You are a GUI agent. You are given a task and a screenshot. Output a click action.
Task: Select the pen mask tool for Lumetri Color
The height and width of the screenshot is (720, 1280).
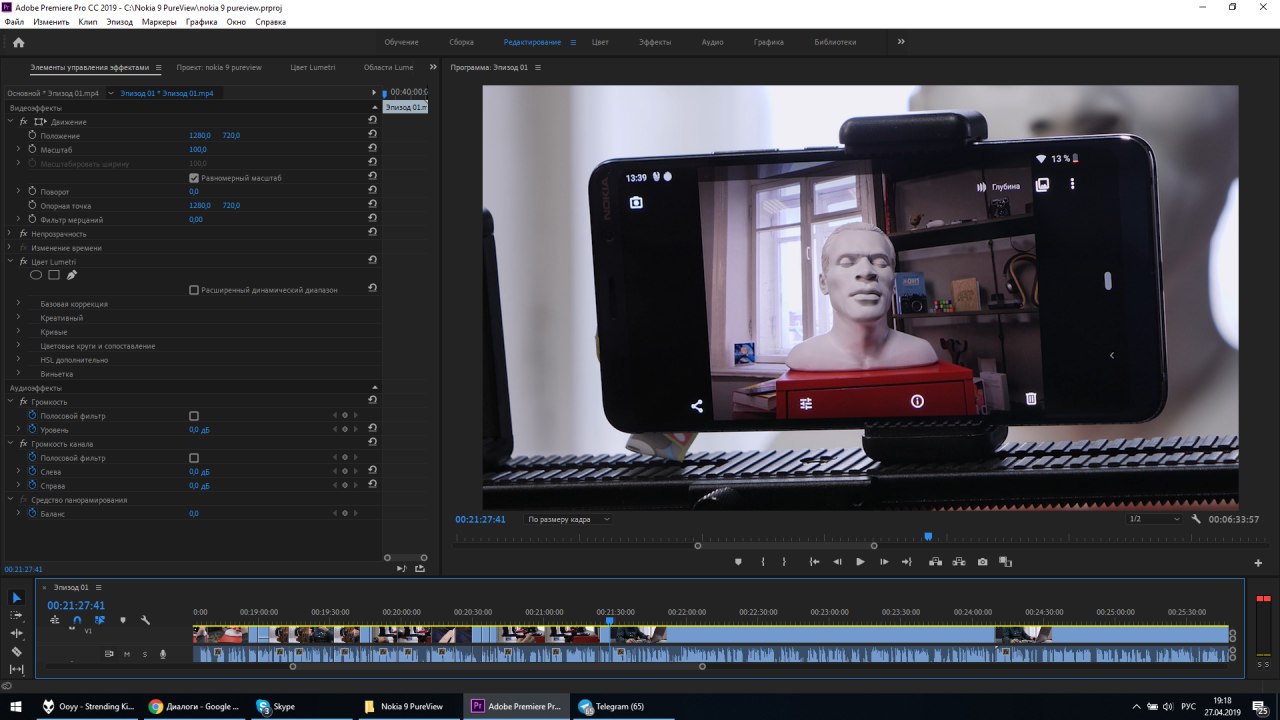72,275
